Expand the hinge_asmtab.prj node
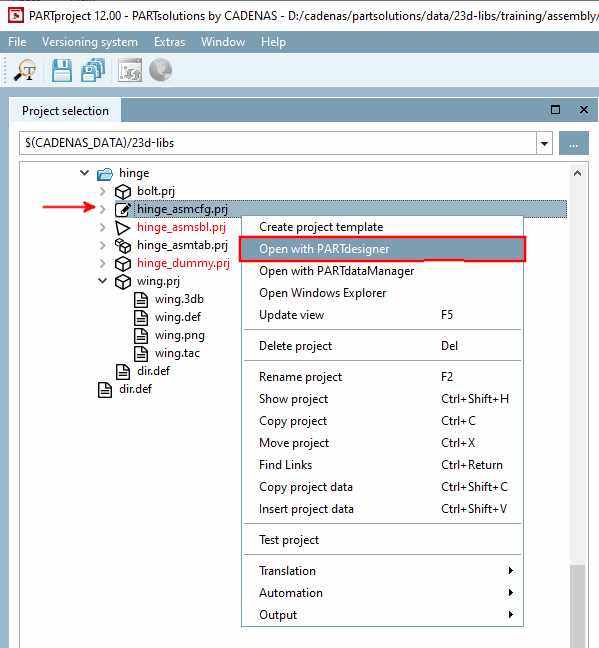 click(103, 245)
